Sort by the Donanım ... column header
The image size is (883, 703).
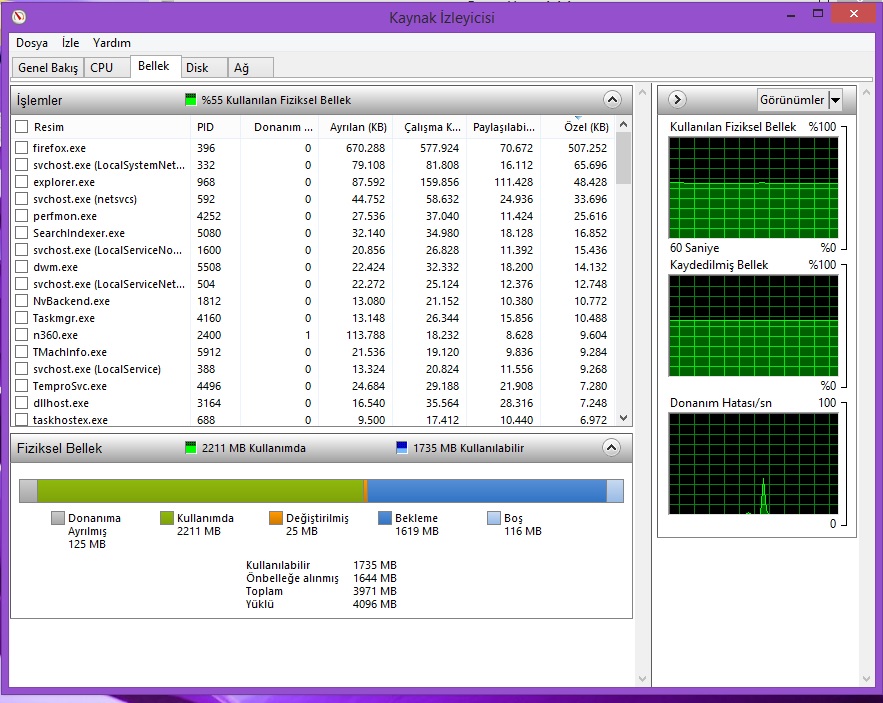279,127
